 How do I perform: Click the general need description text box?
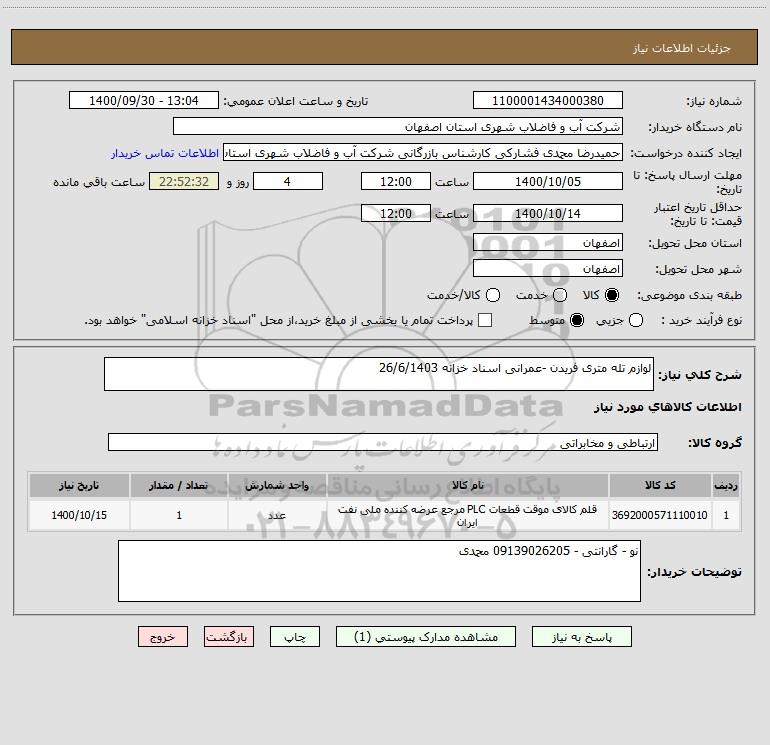379,374
